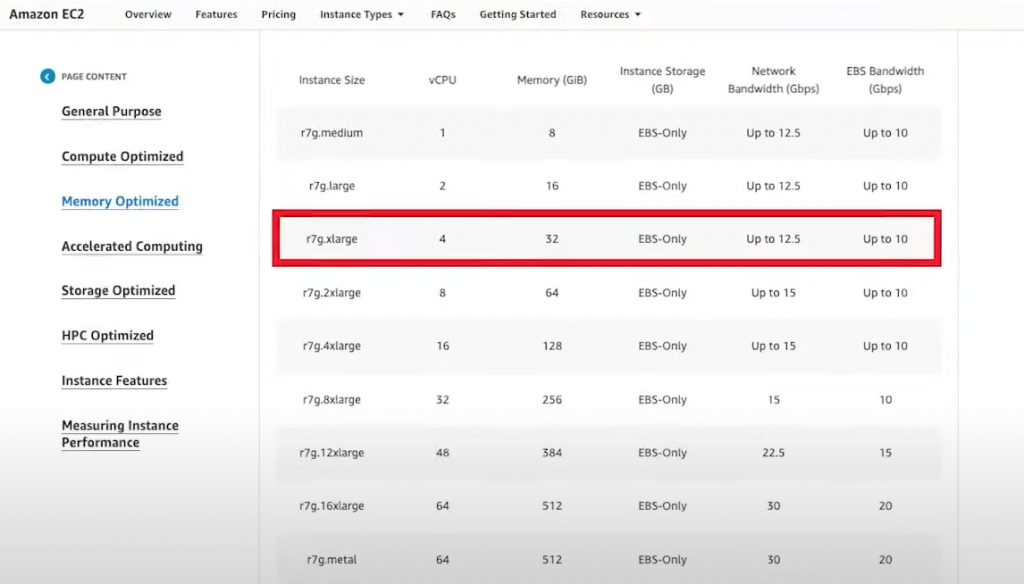Open the Pricing page link

[x=278, y=15]
